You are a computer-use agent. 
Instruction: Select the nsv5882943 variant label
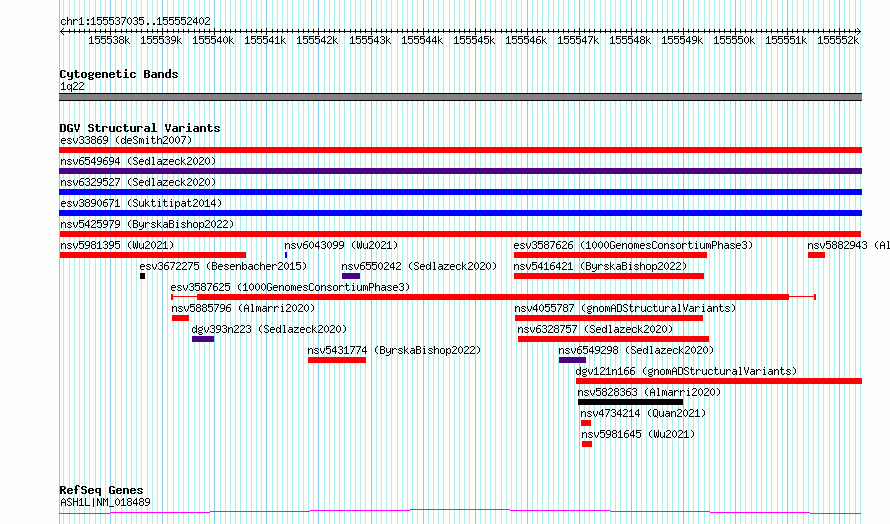point(849,245)
